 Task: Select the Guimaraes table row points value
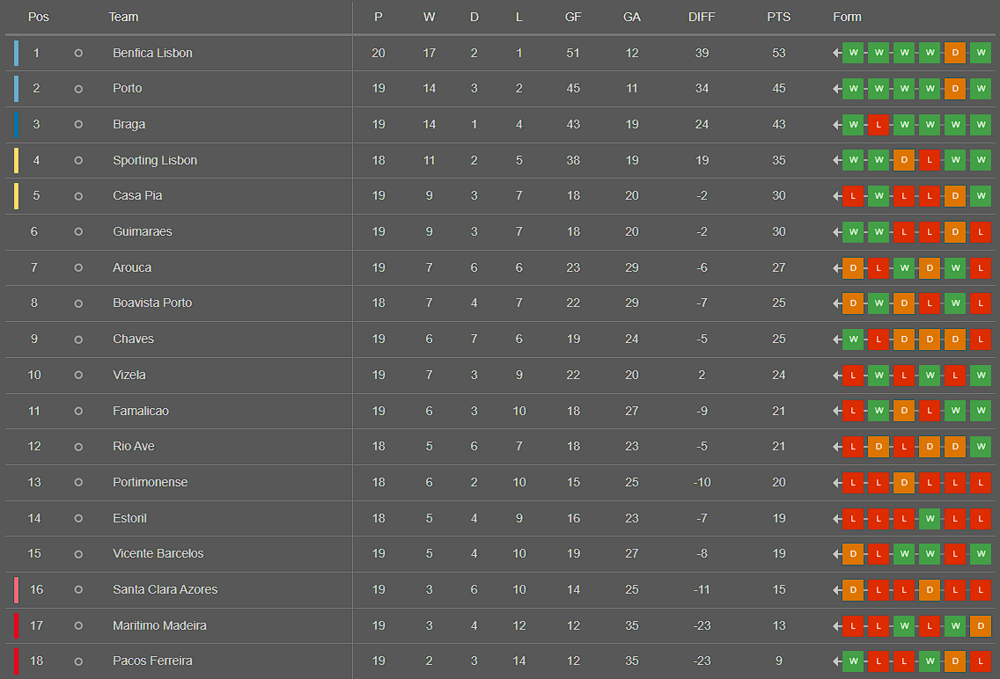click(x=778, y=232)
